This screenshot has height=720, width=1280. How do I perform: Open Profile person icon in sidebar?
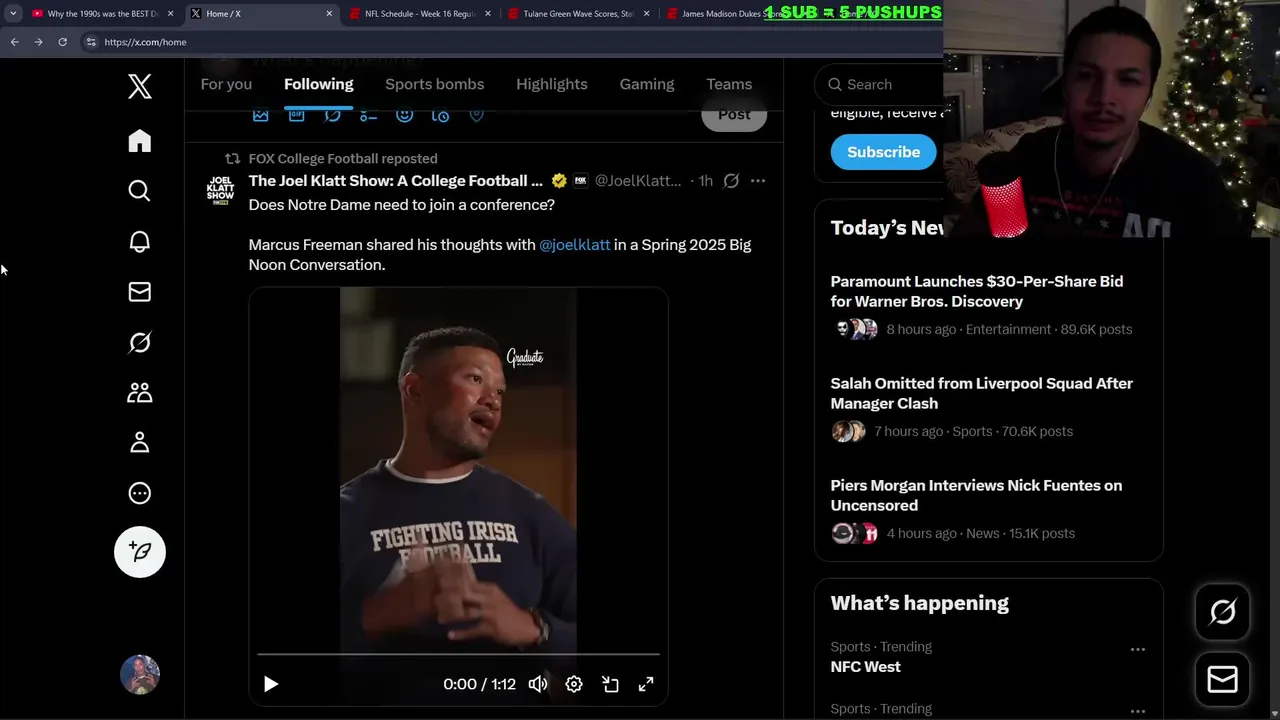[140, 442]
